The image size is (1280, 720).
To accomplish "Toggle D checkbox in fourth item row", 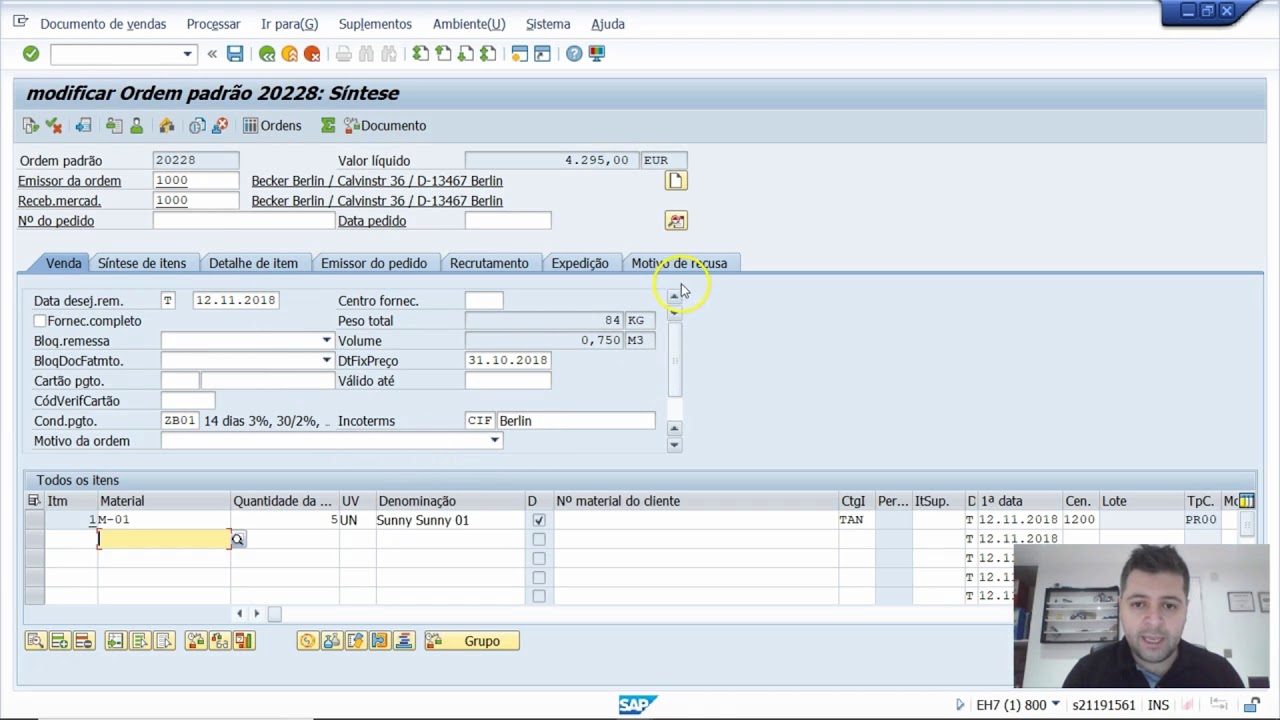I will tap(539, 577).
